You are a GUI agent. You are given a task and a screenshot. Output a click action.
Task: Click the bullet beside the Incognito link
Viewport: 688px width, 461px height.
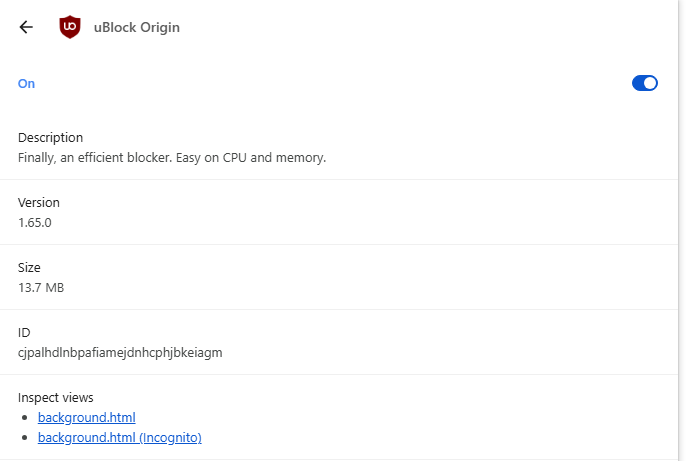25,438
